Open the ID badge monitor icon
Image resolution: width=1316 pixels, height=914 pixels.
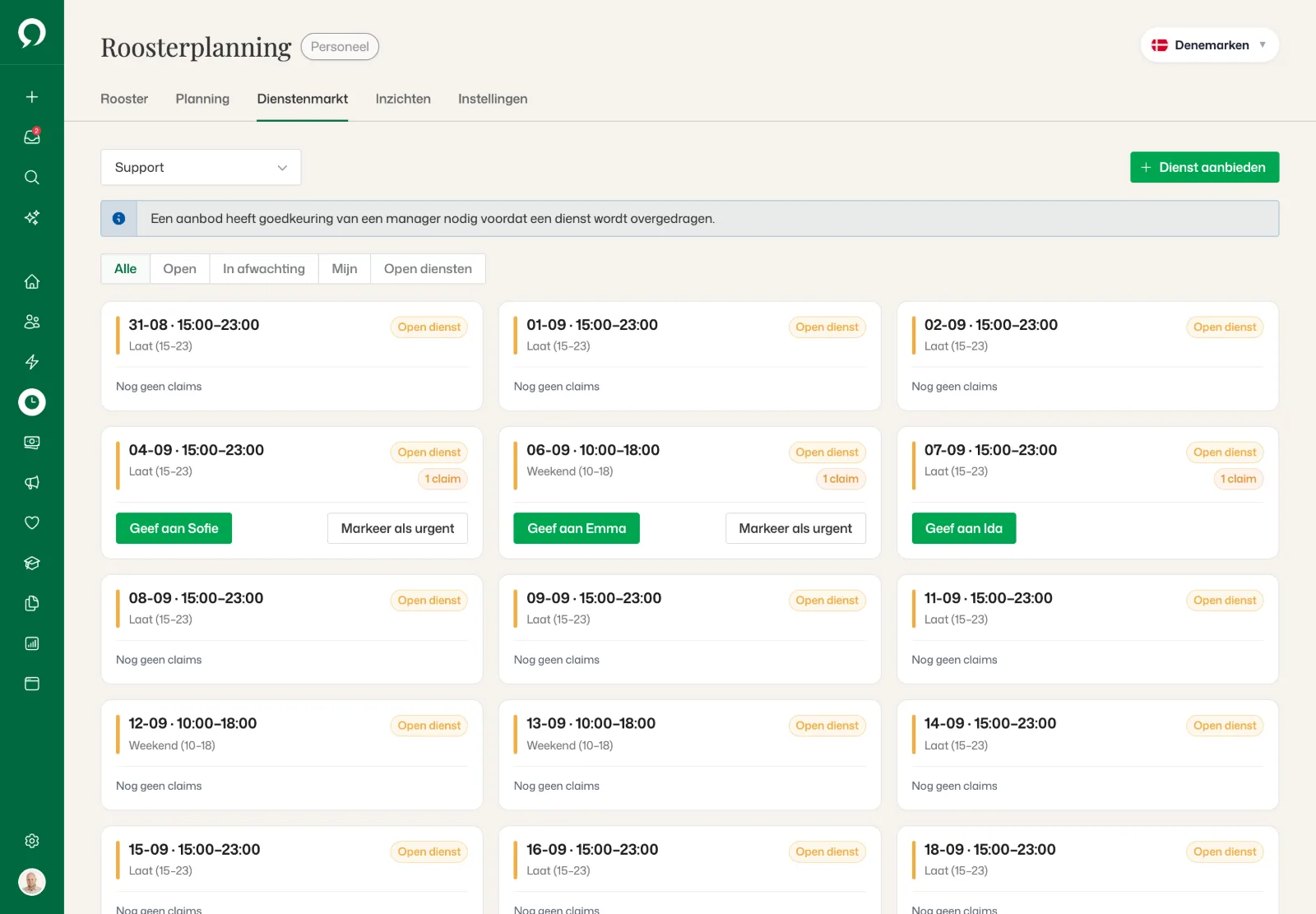tap(32, 443)
